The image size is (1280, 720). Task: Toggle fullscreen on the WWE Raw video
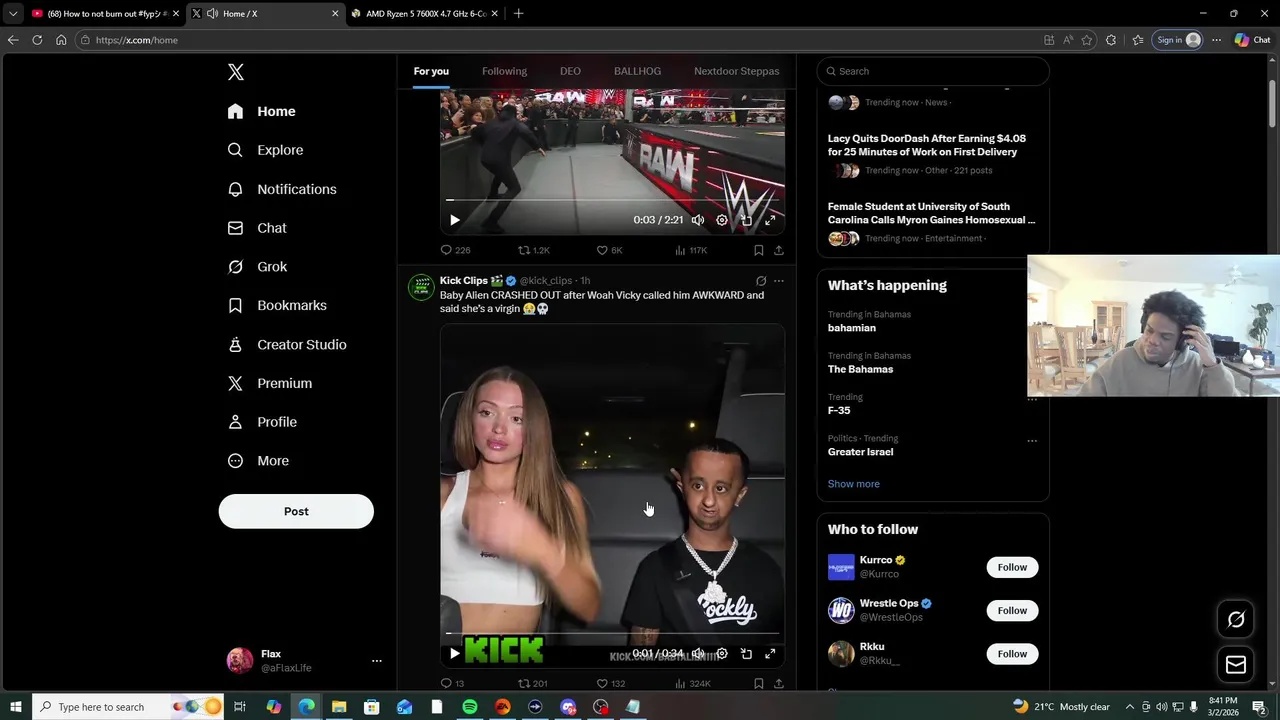pos(770,220)
